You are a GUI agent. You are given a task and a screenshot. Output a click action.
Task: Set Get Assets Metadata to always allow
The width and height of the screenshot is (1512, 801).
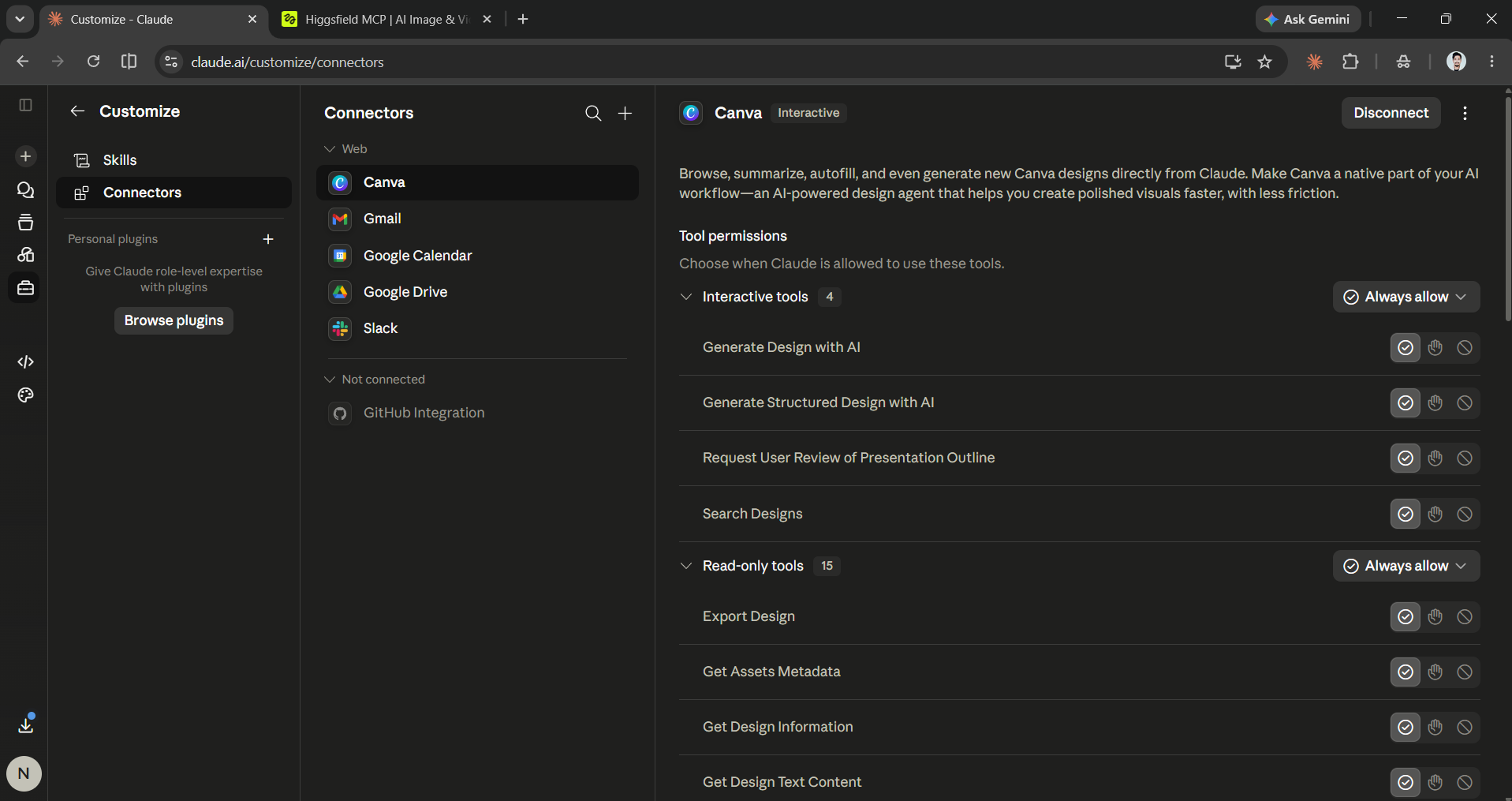tap(1406, 672)
